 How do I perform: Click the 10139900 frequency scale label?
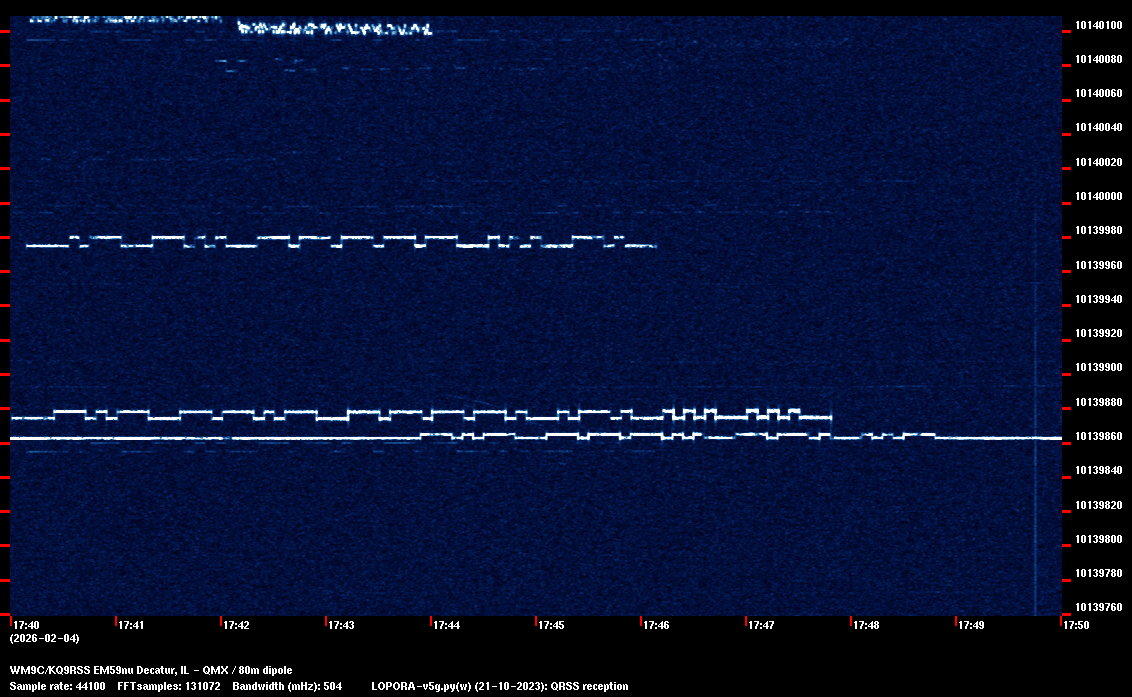pos(1098,368)
